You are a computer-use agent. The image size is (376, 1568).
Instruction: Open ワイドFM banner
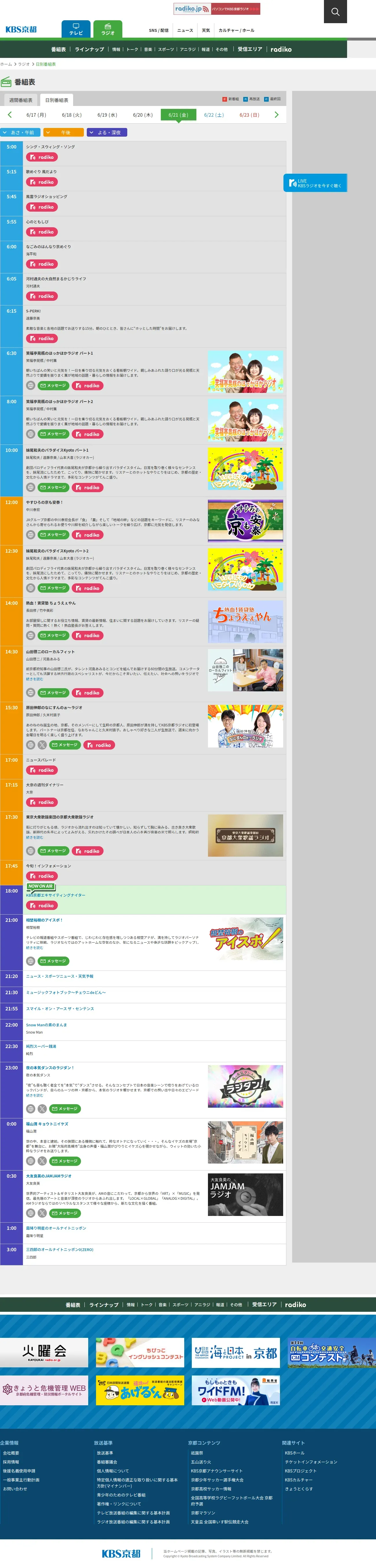point(235,1390)
